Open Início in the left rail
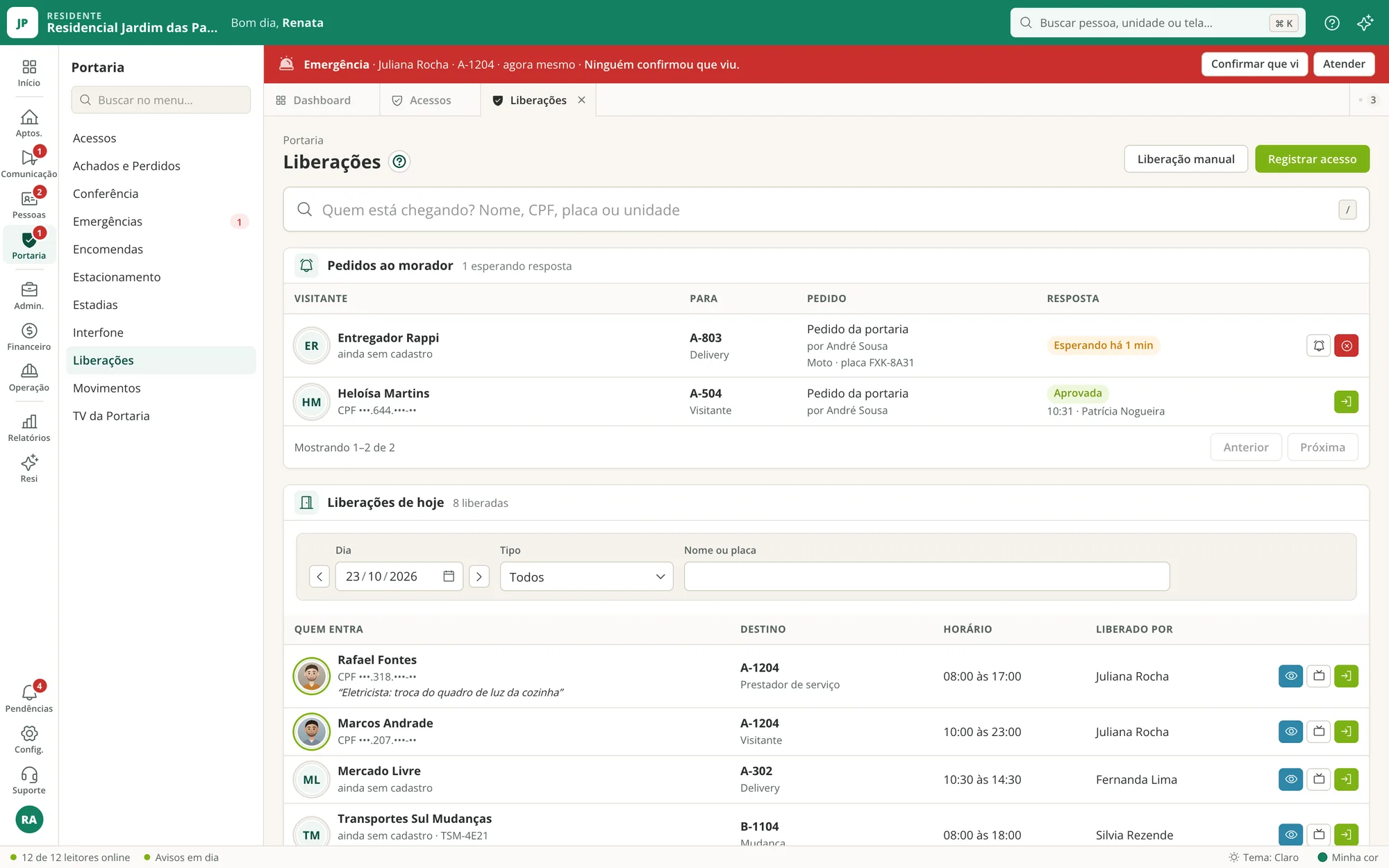Viewport: 1389px width, 868px height. pos(28,73)
